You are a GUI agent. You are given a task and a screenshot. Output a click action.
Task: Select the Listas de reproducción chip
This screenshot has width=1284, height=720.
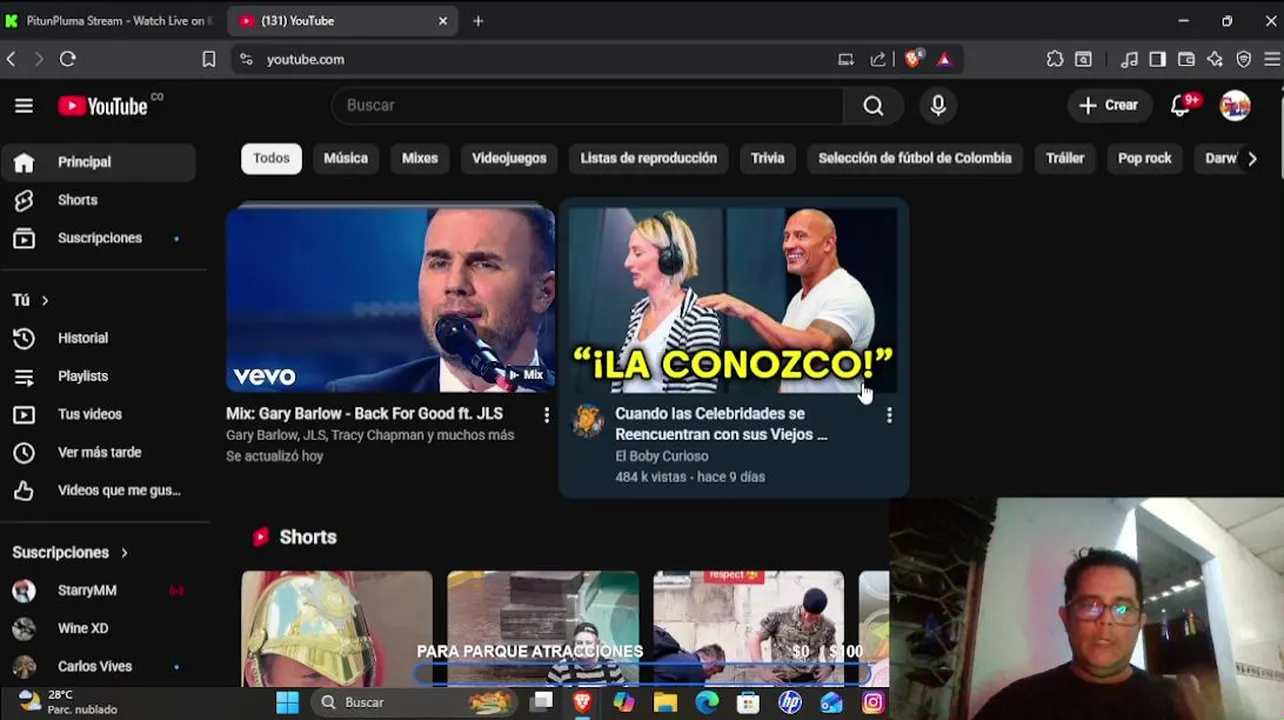pyautogui.click(x=649, y=158)
